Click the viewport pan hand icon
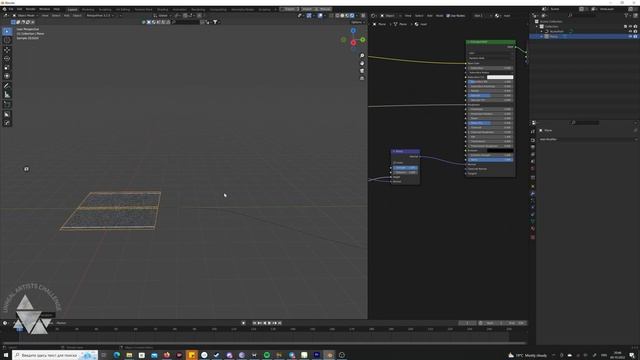The width and height of the screenshot is (640, 360). click(x=362, y=63)
